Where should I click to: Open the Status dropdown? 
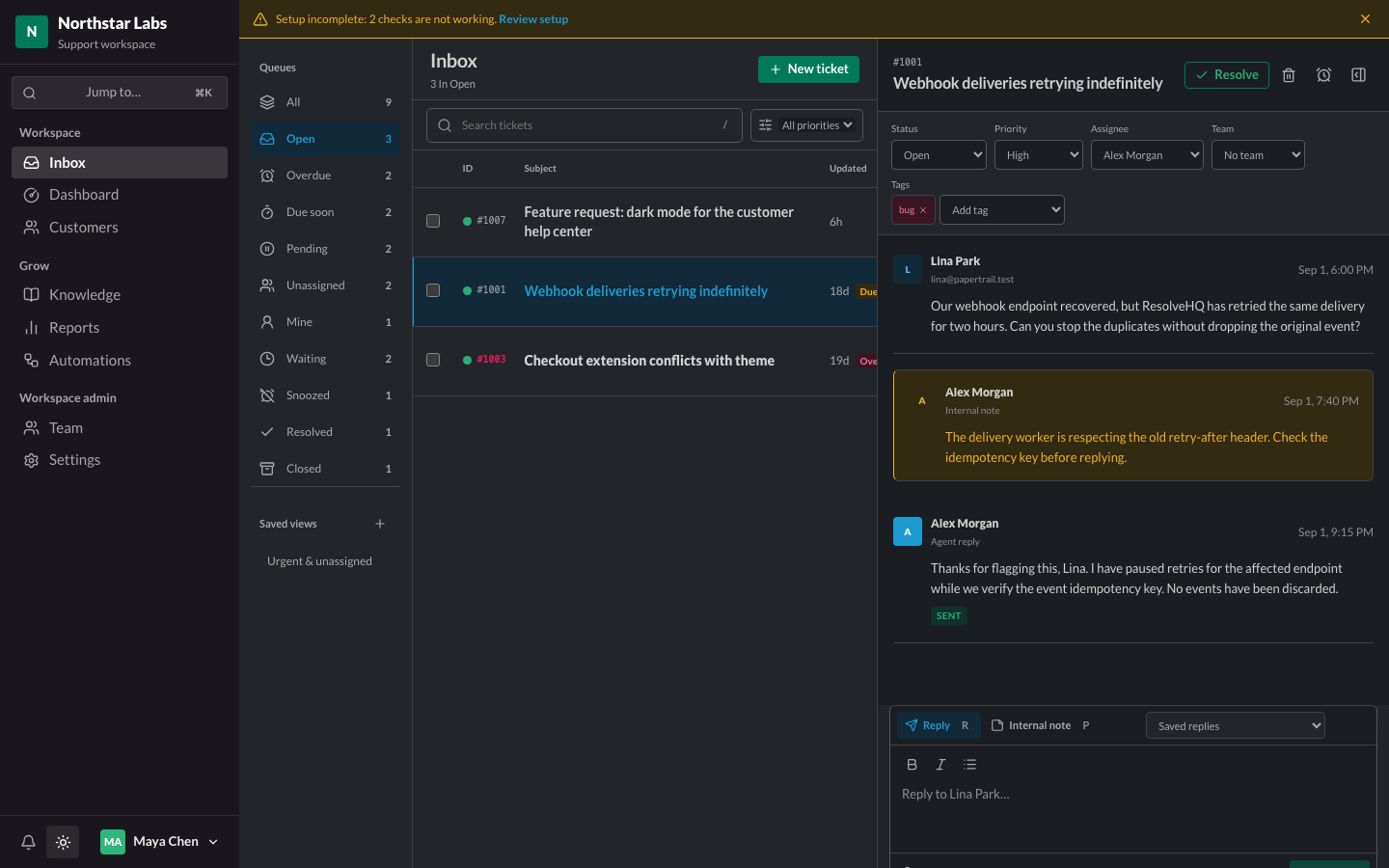(939, 155)
